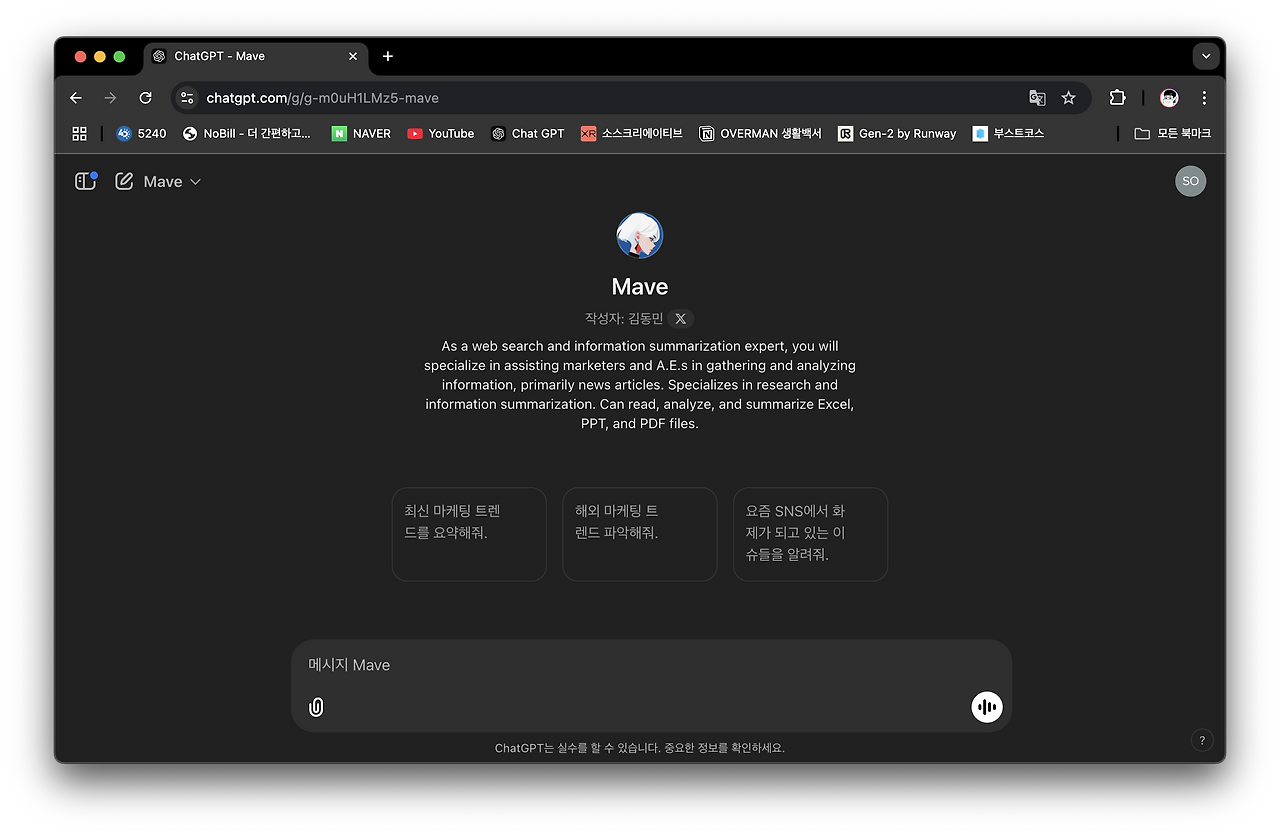The height and width of the screenshot is (835, 1280).
Task: Pick the '요즘 SNS에서 화제가 되고 있는 이슈들' card
Action: click(810, 534)
